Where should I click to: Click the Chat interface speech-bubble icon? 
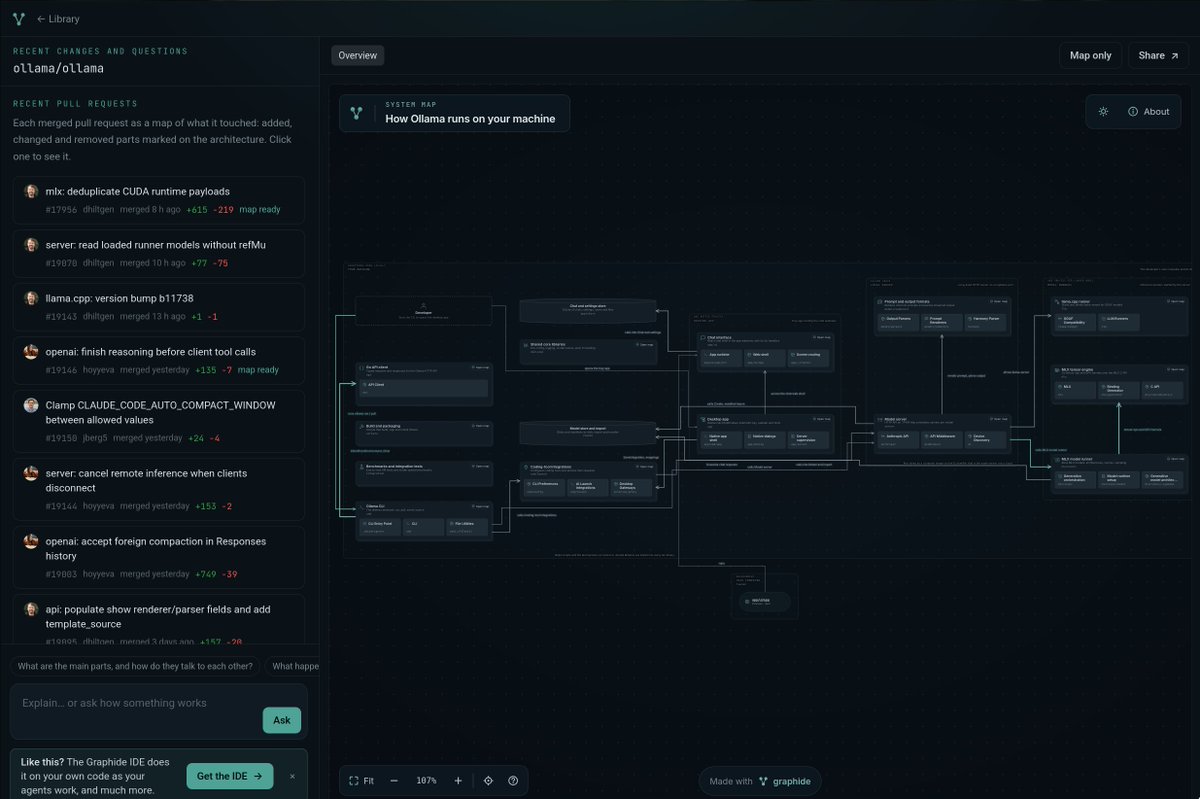pyautogui.click(x=702, y=337)
